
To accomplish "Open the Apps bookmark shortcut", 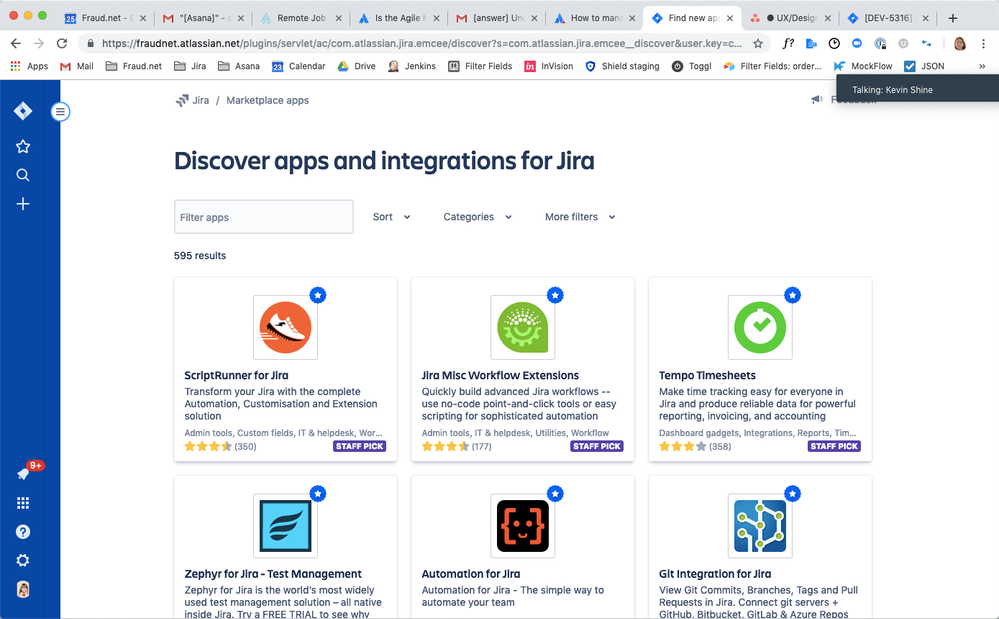I will [29, 66].
